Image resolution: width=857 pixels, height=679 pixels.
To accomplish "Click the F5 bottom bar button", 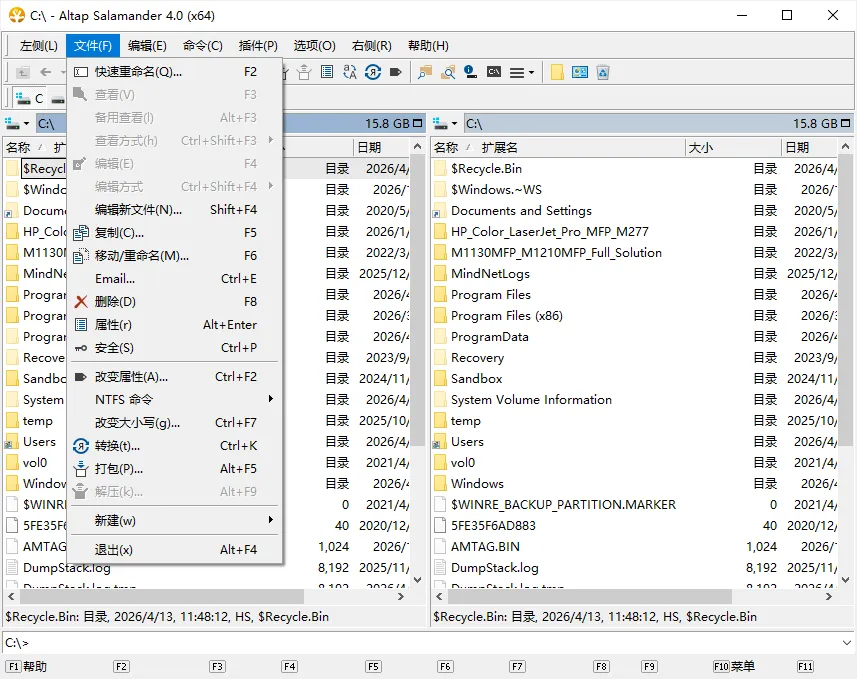I will 373,666.
